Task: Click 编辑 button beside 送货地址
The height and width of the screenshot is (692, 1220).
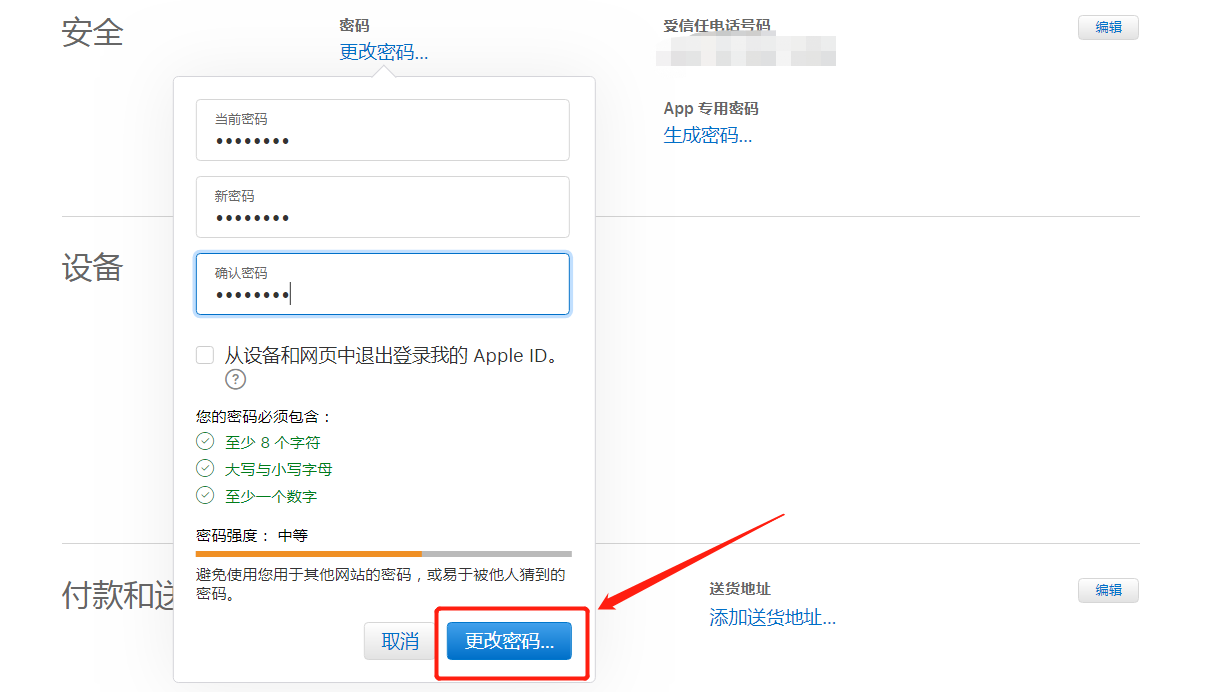Action: [x=1108, y=591]
